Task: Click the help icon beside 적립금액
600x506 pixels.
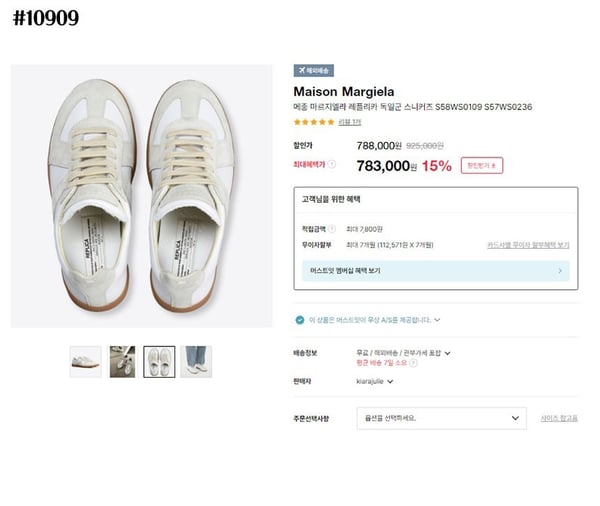Action: 332,229
